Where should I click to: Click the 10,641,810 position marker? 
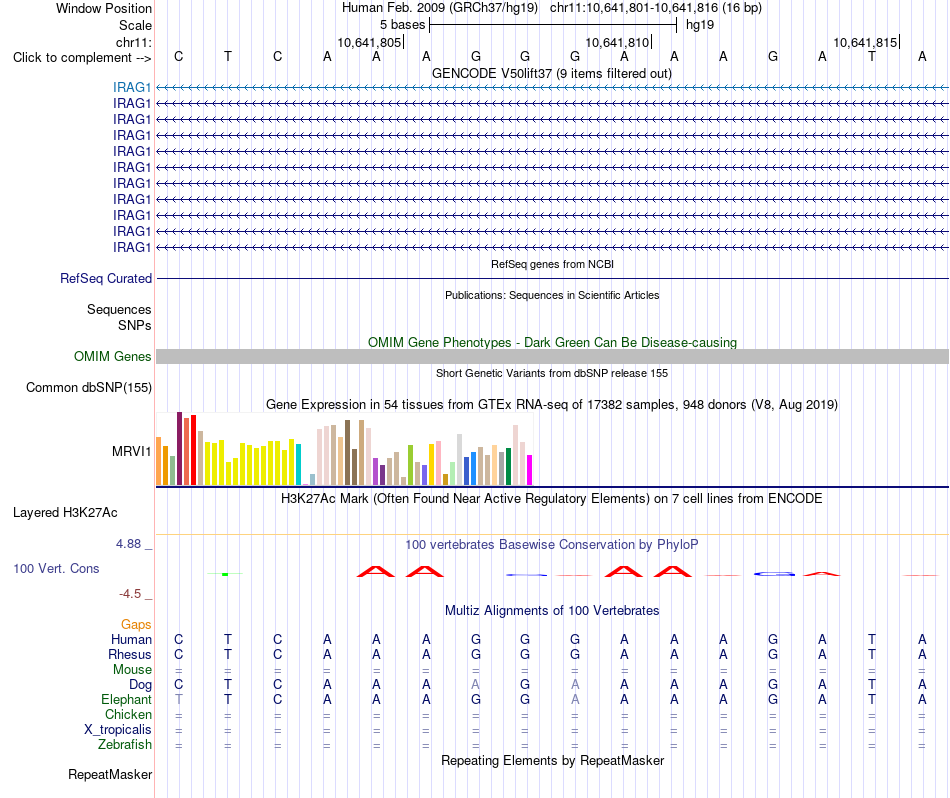[x=618, y=42]
